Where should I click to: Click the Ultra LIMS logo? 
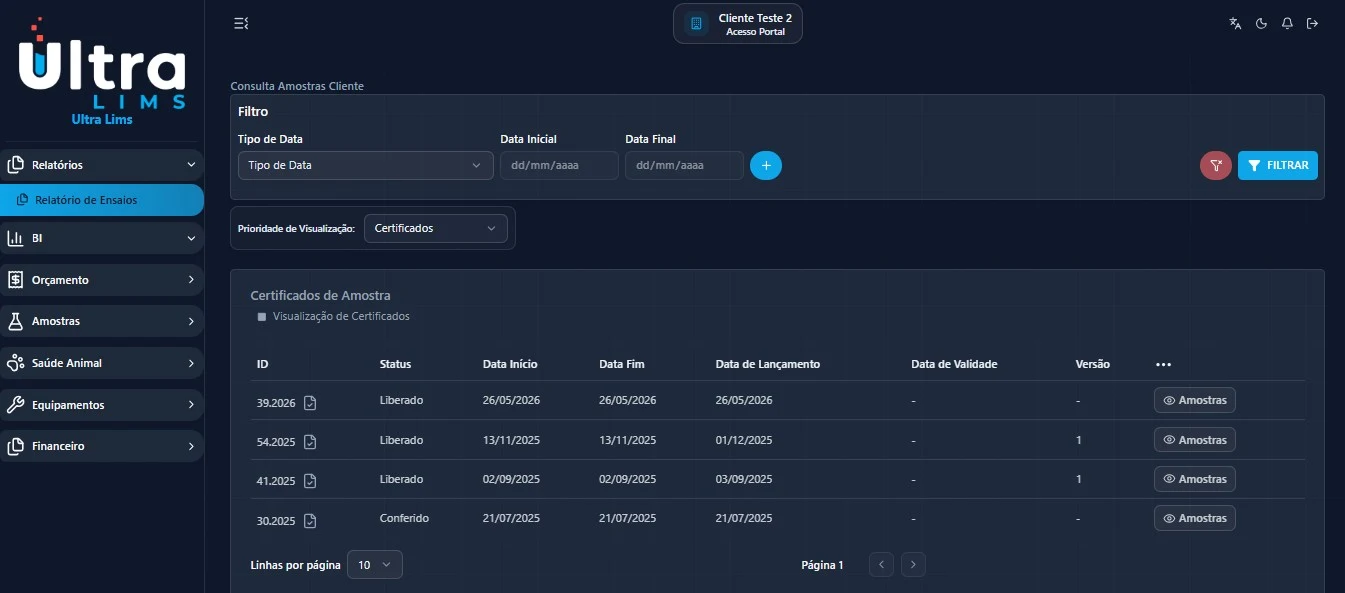pos(102,63)
